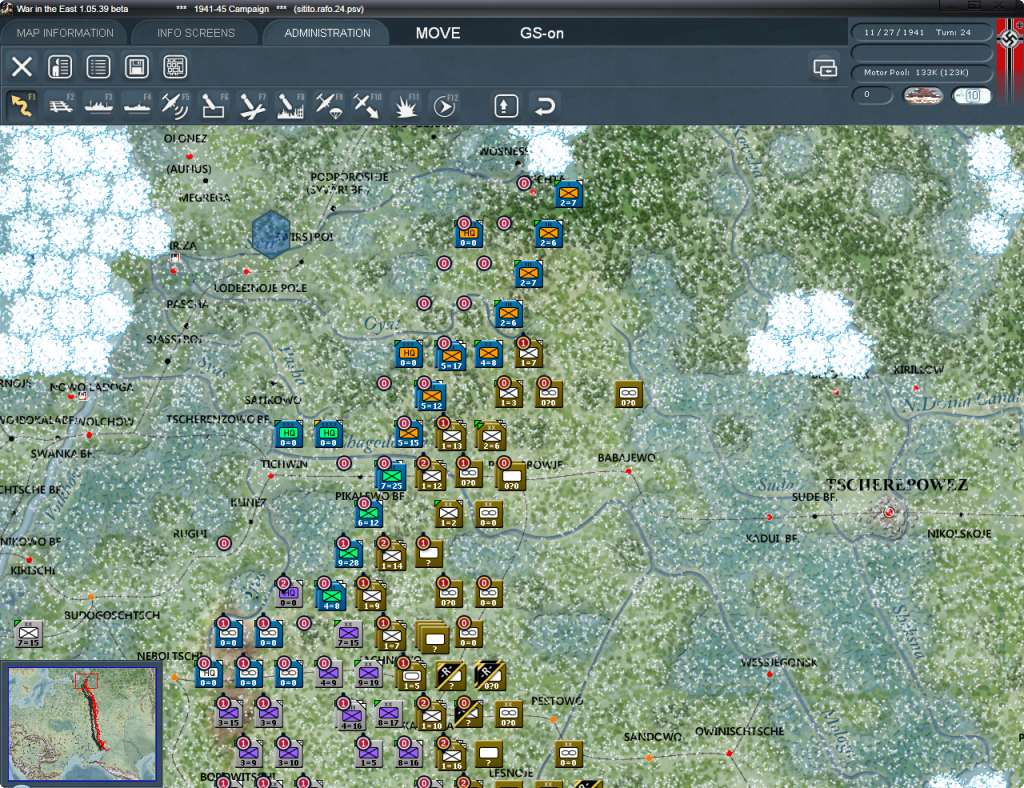Toggle the GS-on ground support setting
Screen dimensions: 1024x788
[542, 33]
